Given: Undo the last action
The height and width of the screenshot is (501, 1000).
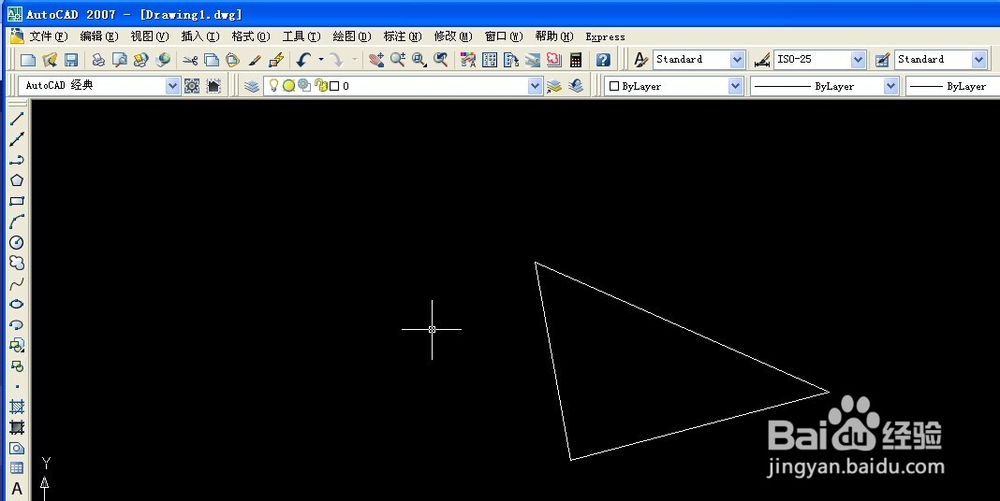Looking at the screenshot, I should pyautogui.click(x=304, y=60).
